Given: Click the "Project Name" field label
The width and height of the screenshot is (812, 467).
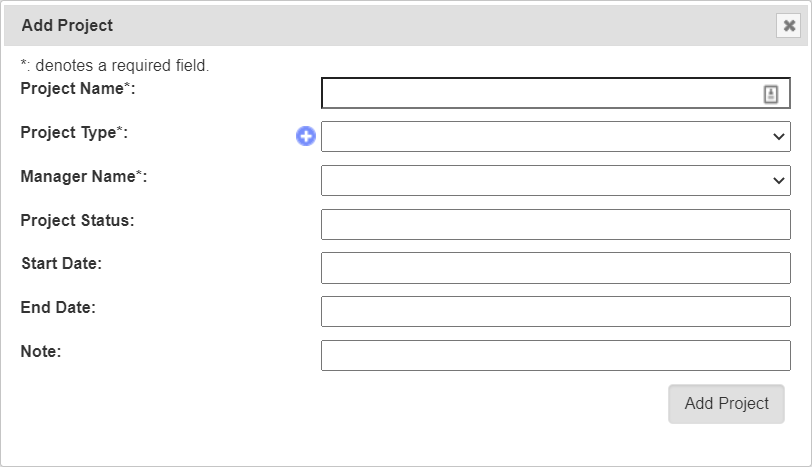Looking at the screenshot, I should 75,89.
